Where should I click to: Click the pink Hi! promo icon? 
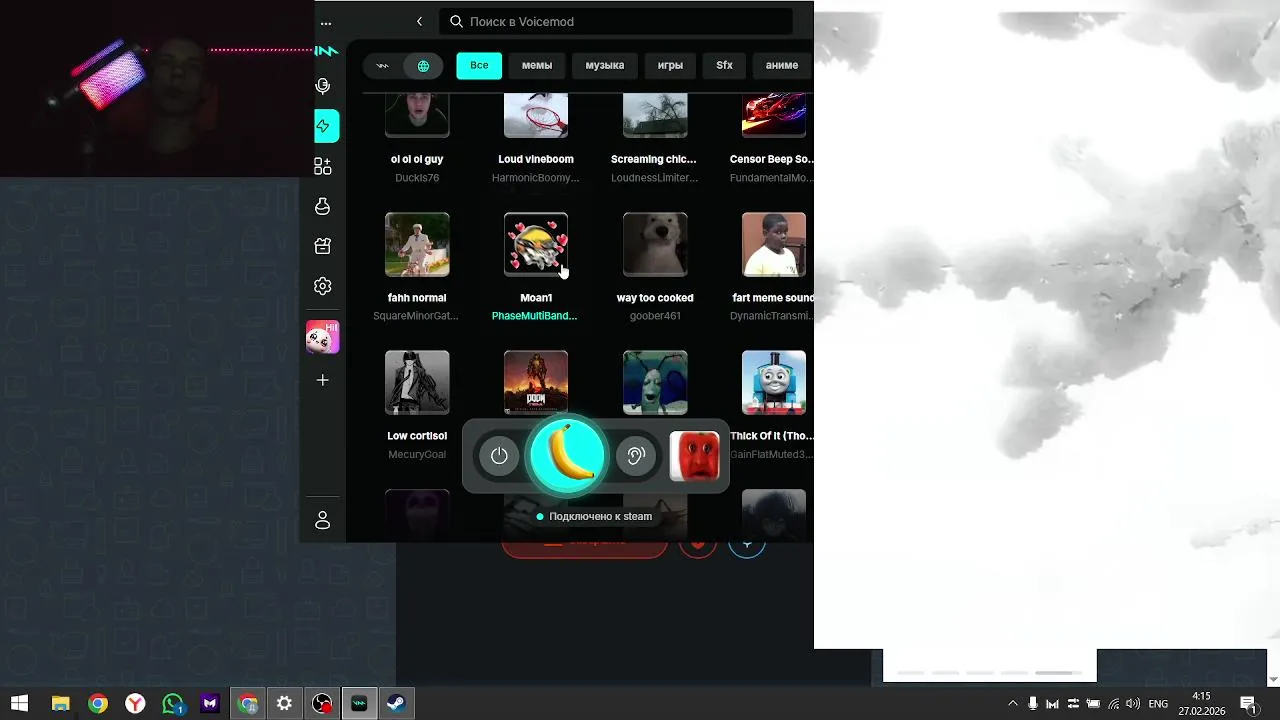[322, 337]
